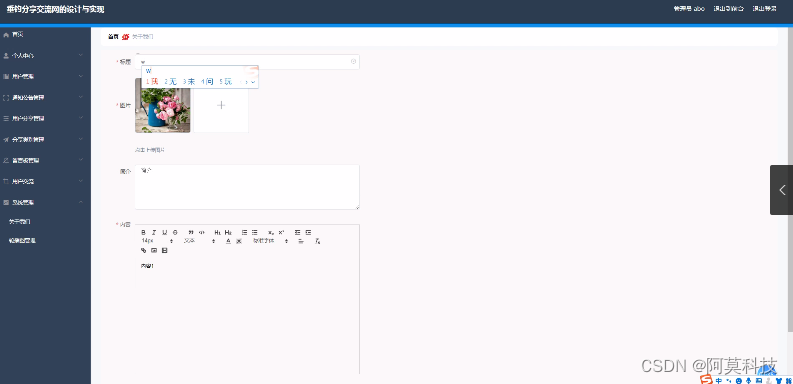Apply H2 heading style

coord(228,232)
